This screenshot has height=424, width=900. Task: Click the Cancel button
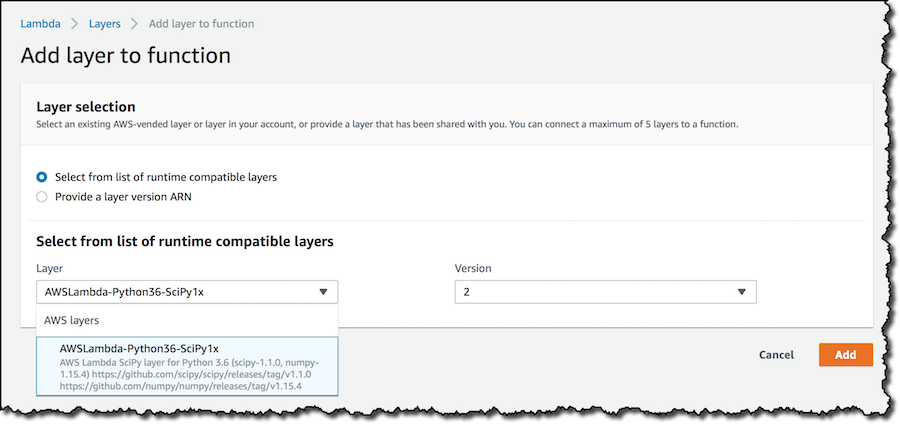[776, 355]
